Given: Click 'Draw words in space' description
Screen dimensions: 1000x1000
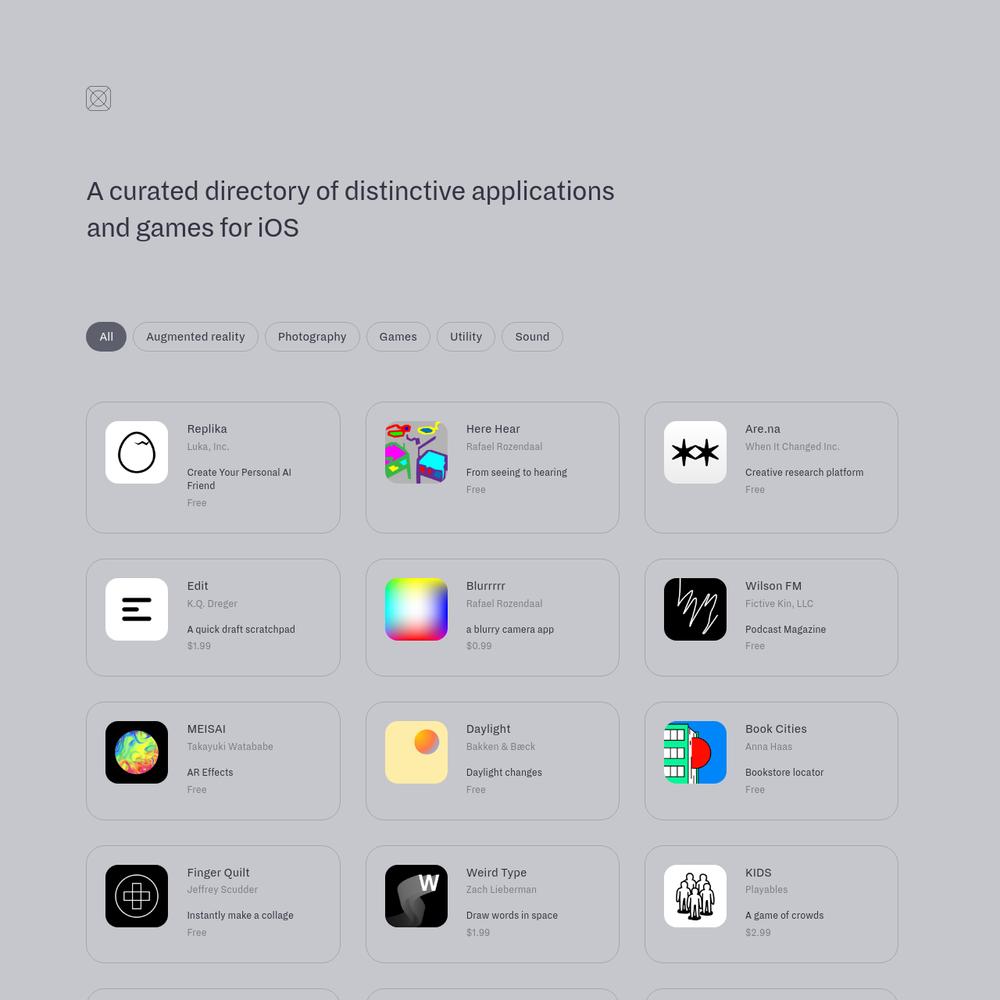Looking at the screenshot, I should pyautogui.click(x=511, y=915).
